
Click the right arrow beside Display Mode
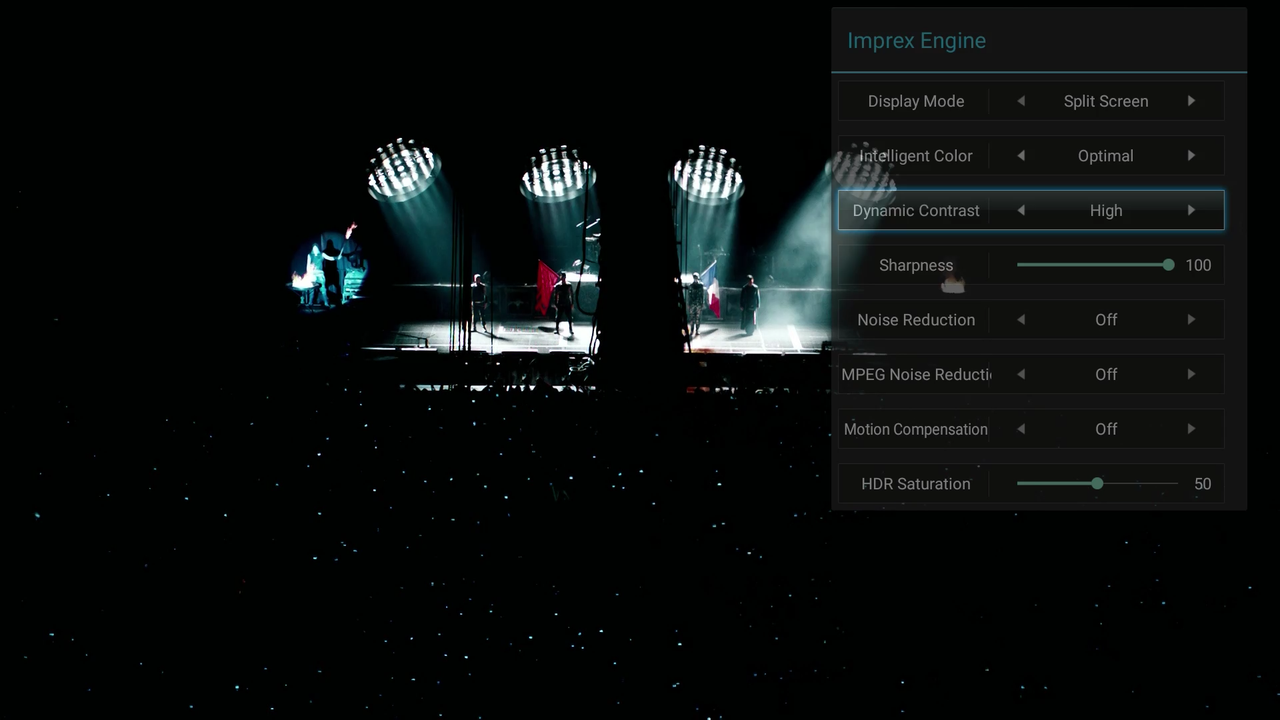[1191, 101]
